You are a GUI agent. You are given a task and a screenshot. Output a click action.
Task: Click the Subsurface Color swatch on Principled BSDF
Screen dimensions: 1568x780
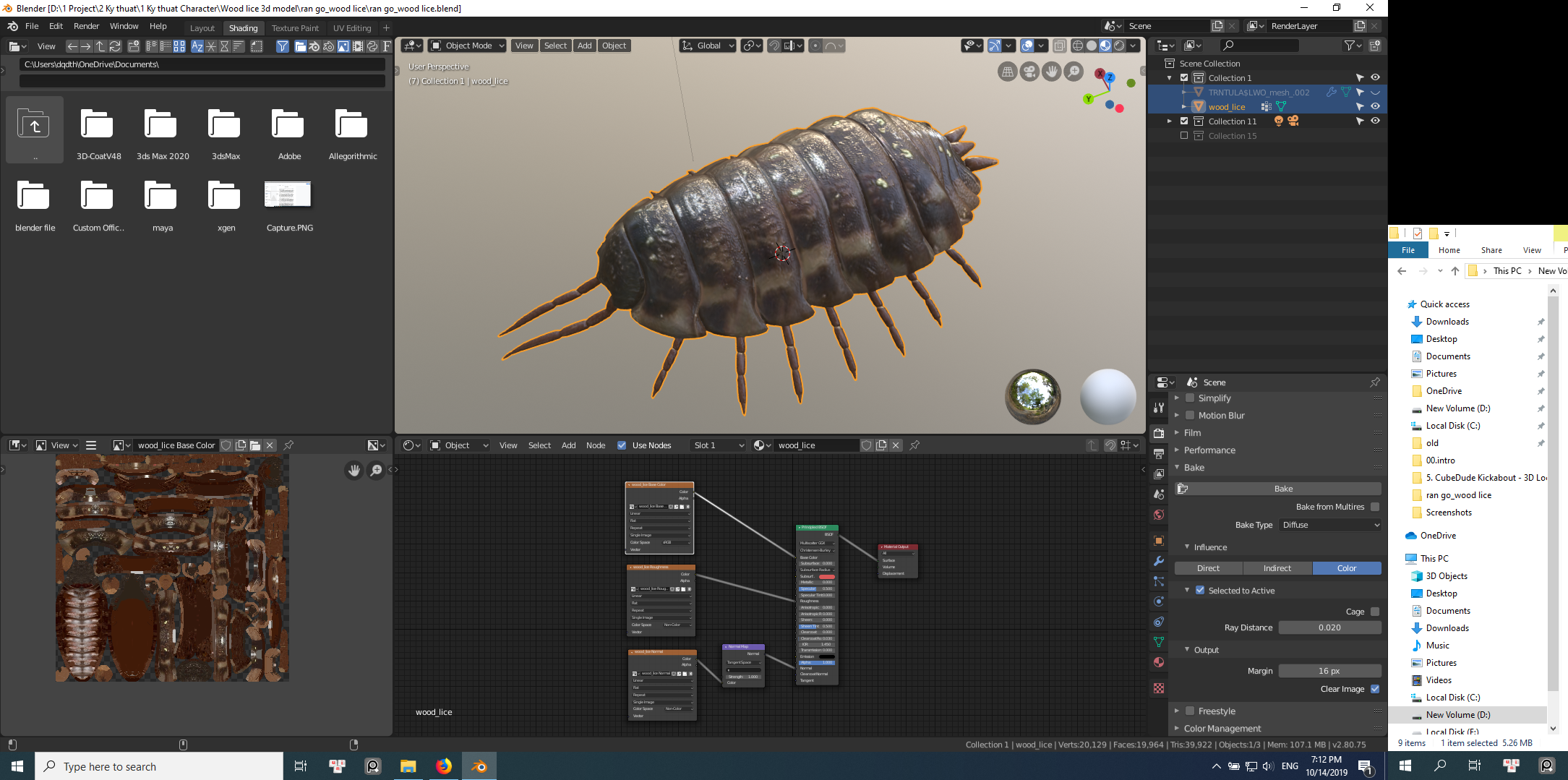coord(826,575)
